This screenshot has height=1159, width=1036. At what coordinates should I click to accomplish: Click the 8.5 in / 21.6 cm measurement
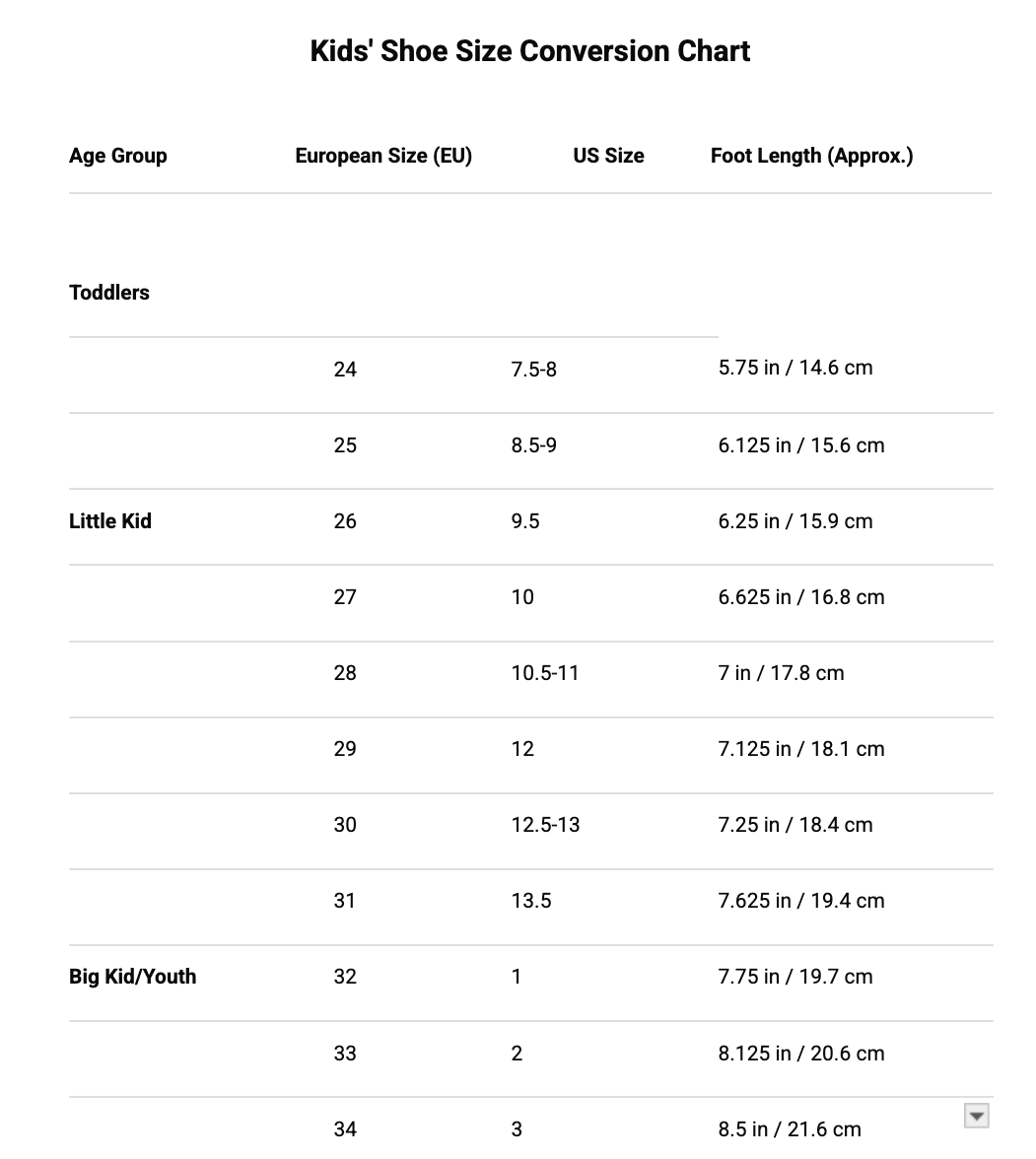pos(789,1129)
